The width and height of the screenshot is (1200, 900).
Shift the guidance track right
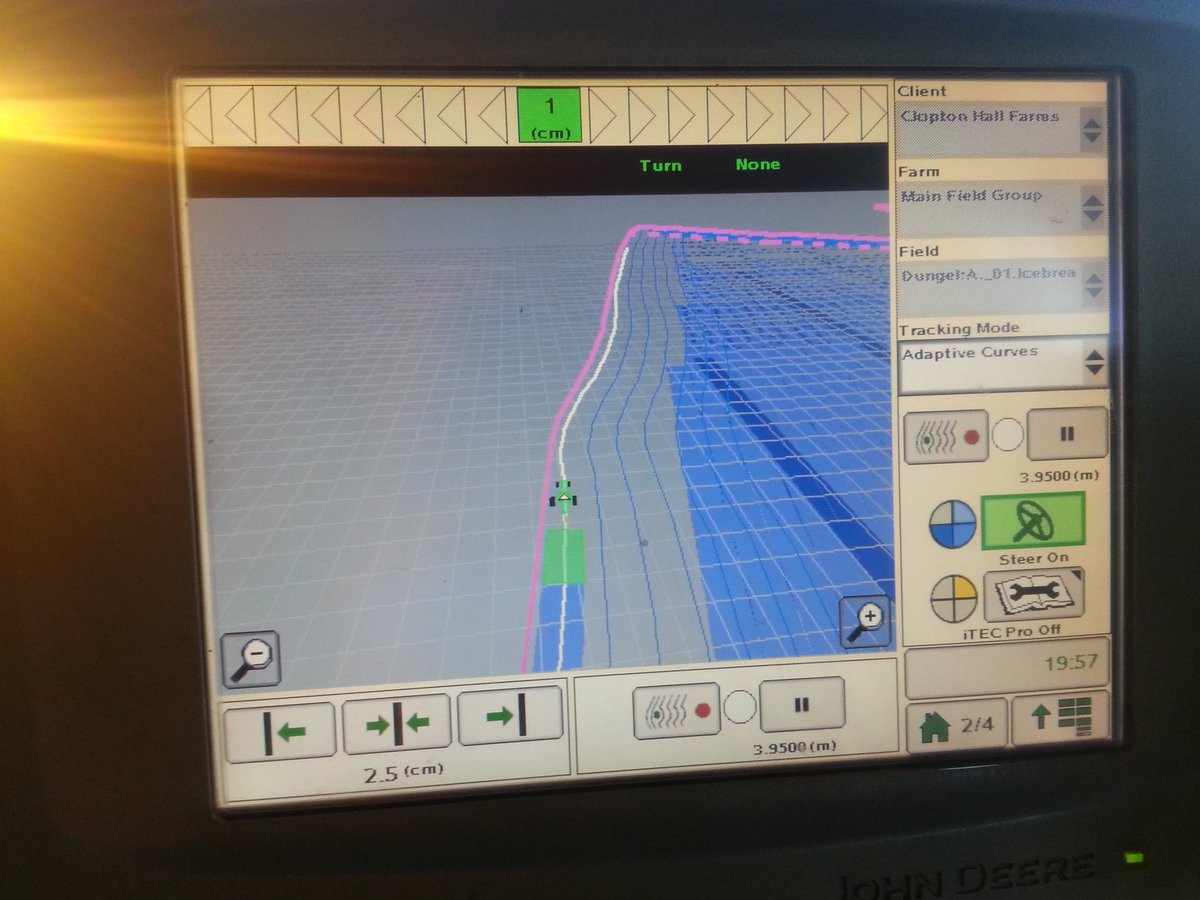(x=510, y=716)
